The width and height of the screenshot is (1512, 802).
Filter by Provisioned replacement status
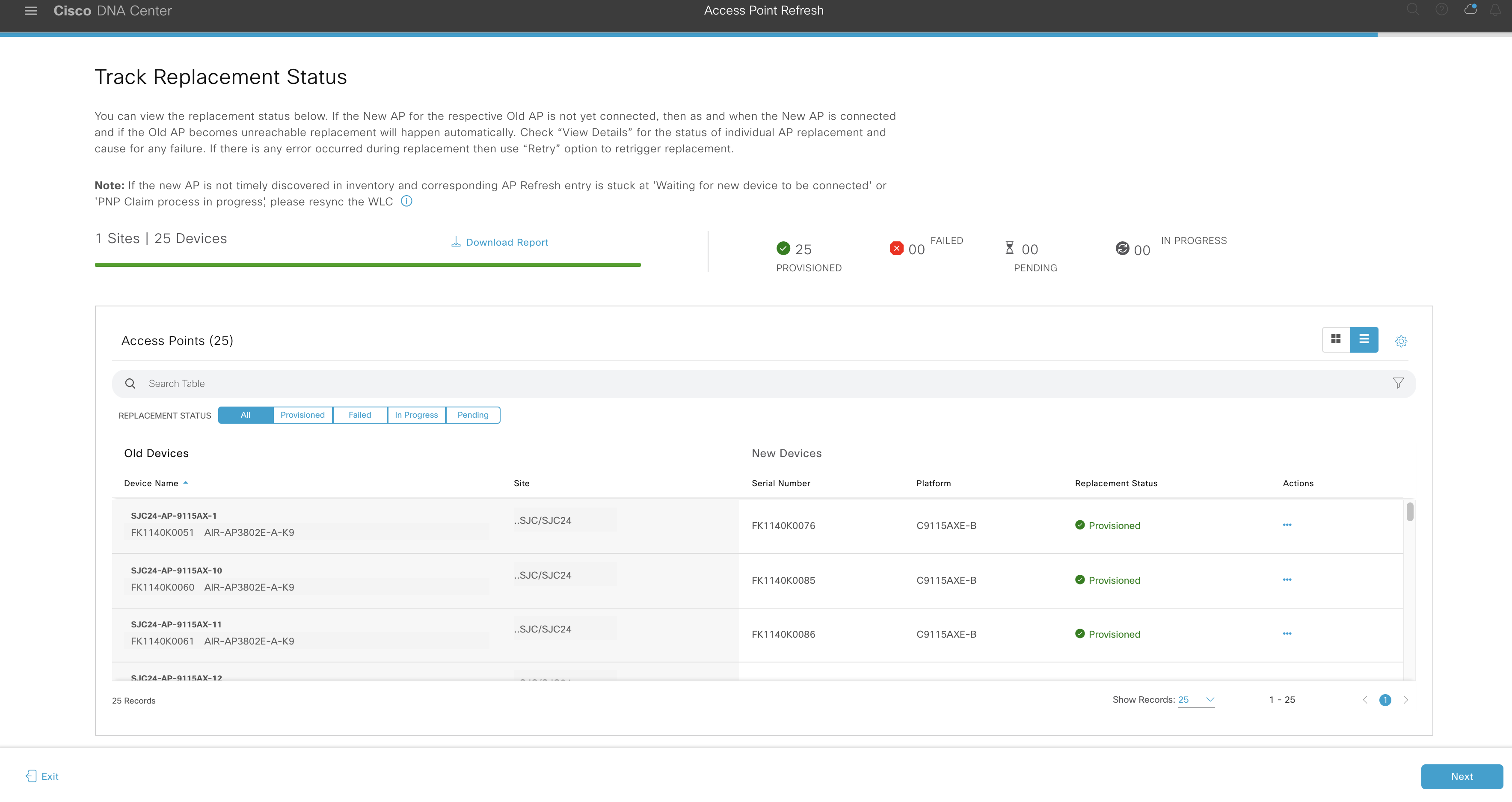click(x=302, y=415)
